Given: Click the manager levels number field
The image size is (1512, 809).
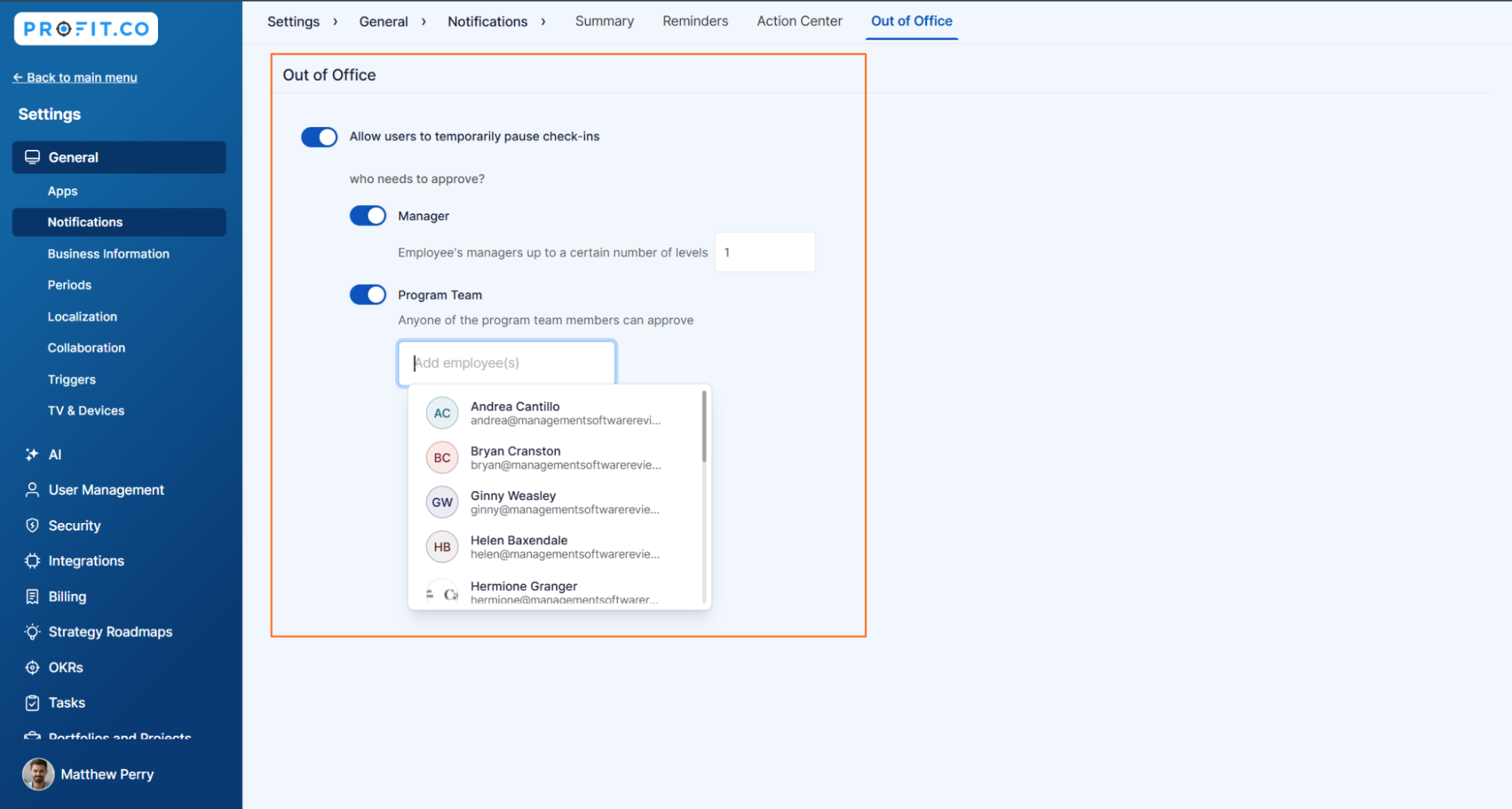Looking at the screenshot, I should click(x=765, y=252).
